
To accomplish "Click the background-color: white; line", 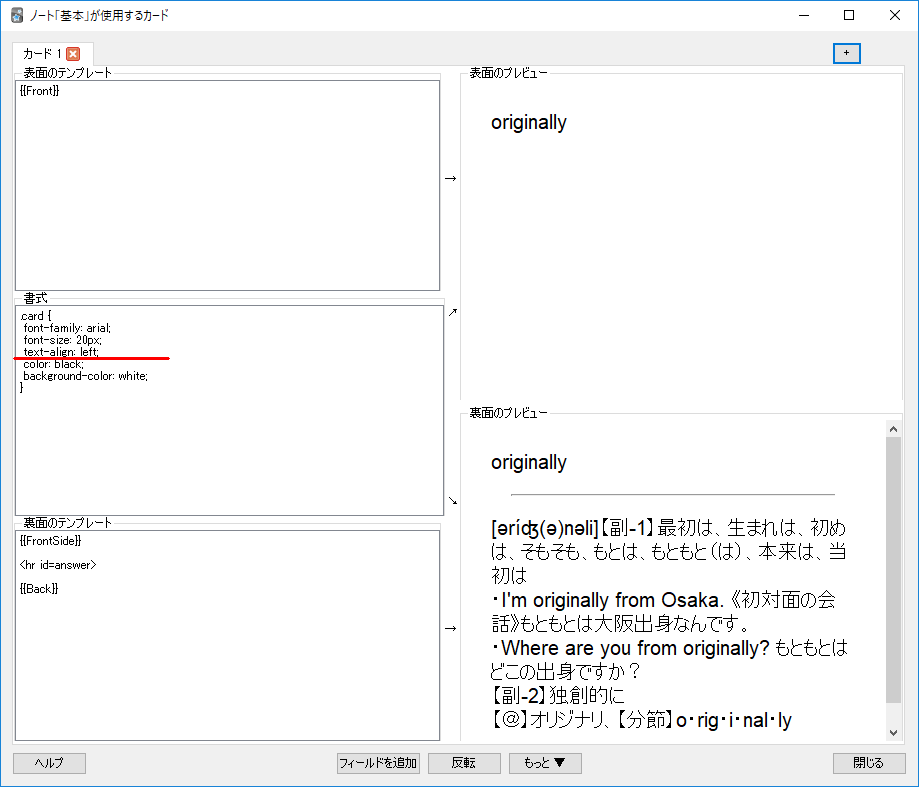I will tap(85, 376).
